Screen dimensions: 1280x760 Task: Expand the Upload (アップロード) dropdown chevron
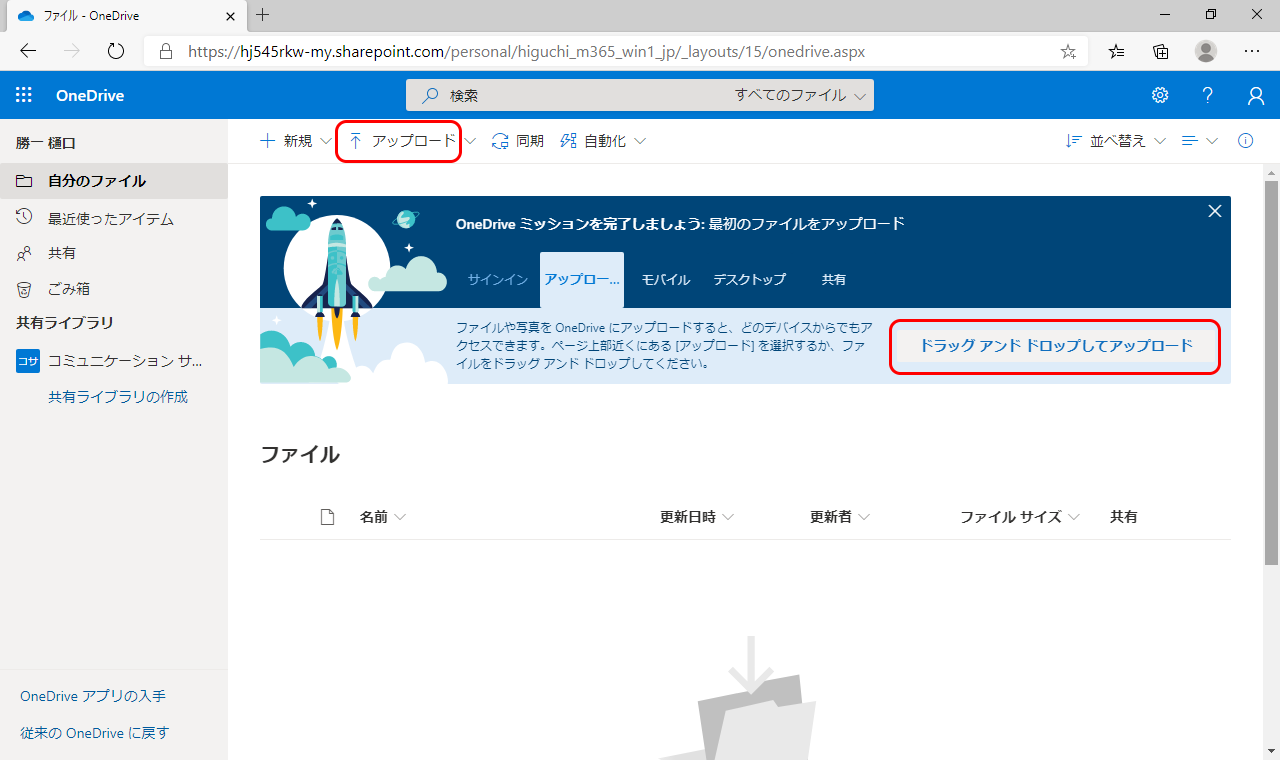coord(470,141)
